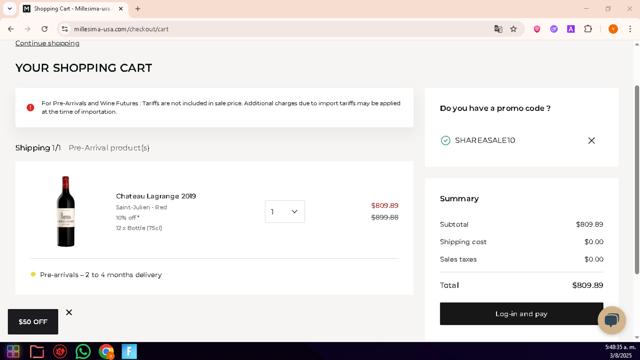The height and width of the screenshot is (360, 640).
Task: Open the purple A extension icon
Action: coord(571,29)
